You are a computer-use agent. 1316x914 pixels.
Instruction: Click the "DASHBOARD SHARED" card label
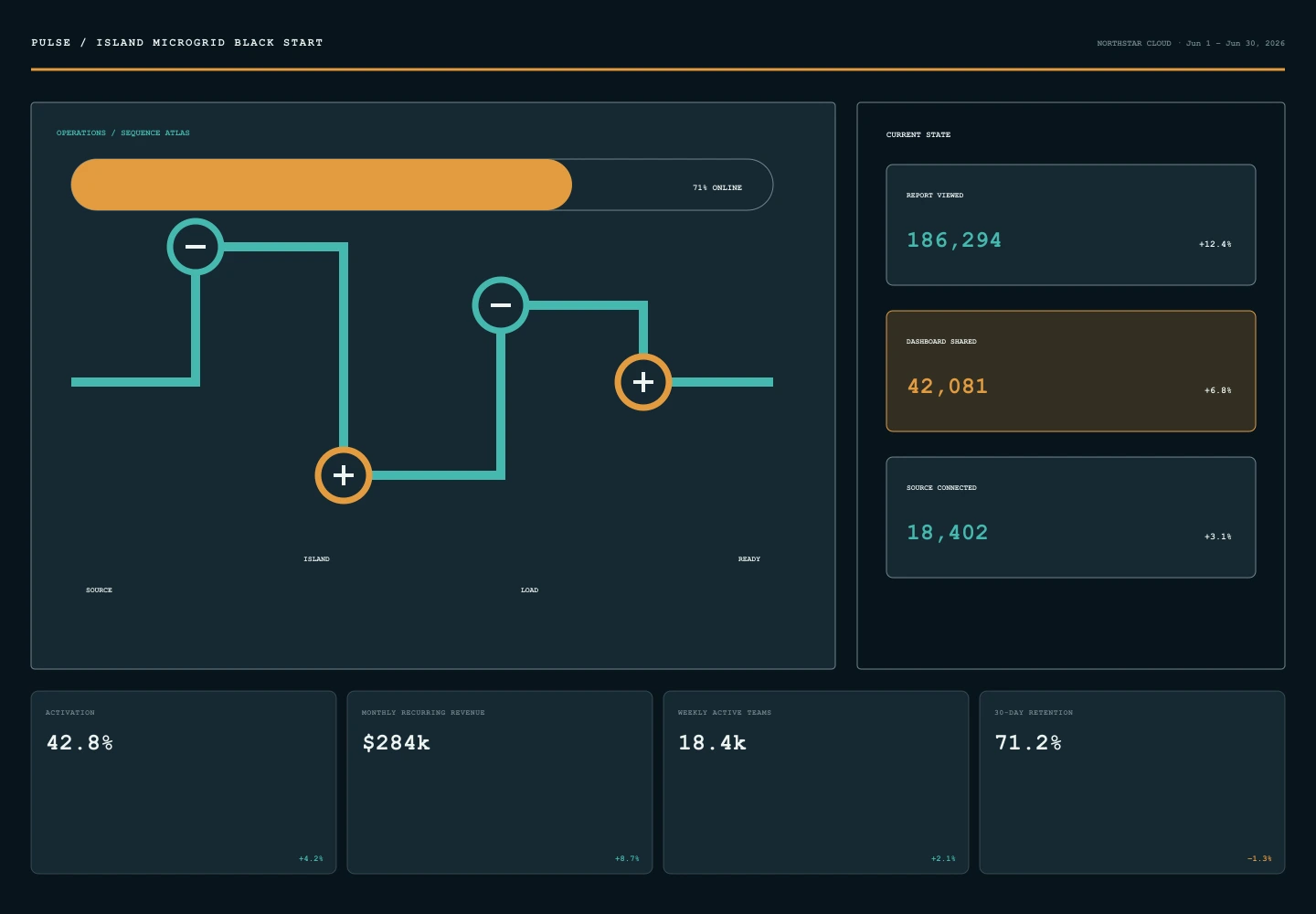pyautogui.click(x=941, y=341)
